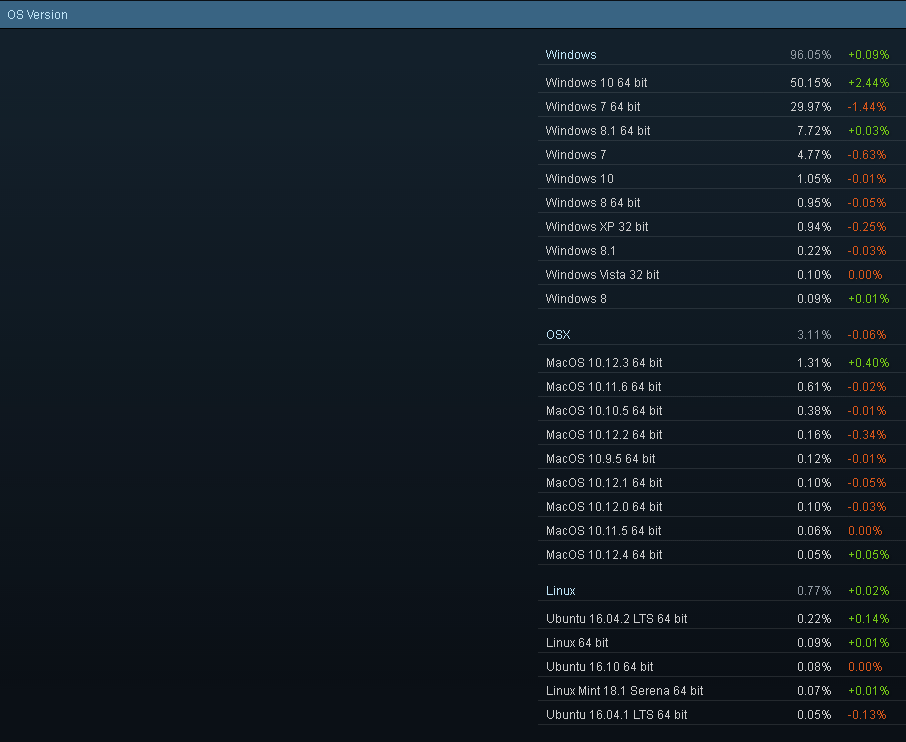The height and width of the screenshot is (742, 906).
Task: Click the MacOS 10.12.3 64 bit row
Action: pyautogui.click(x=722, y=363)
